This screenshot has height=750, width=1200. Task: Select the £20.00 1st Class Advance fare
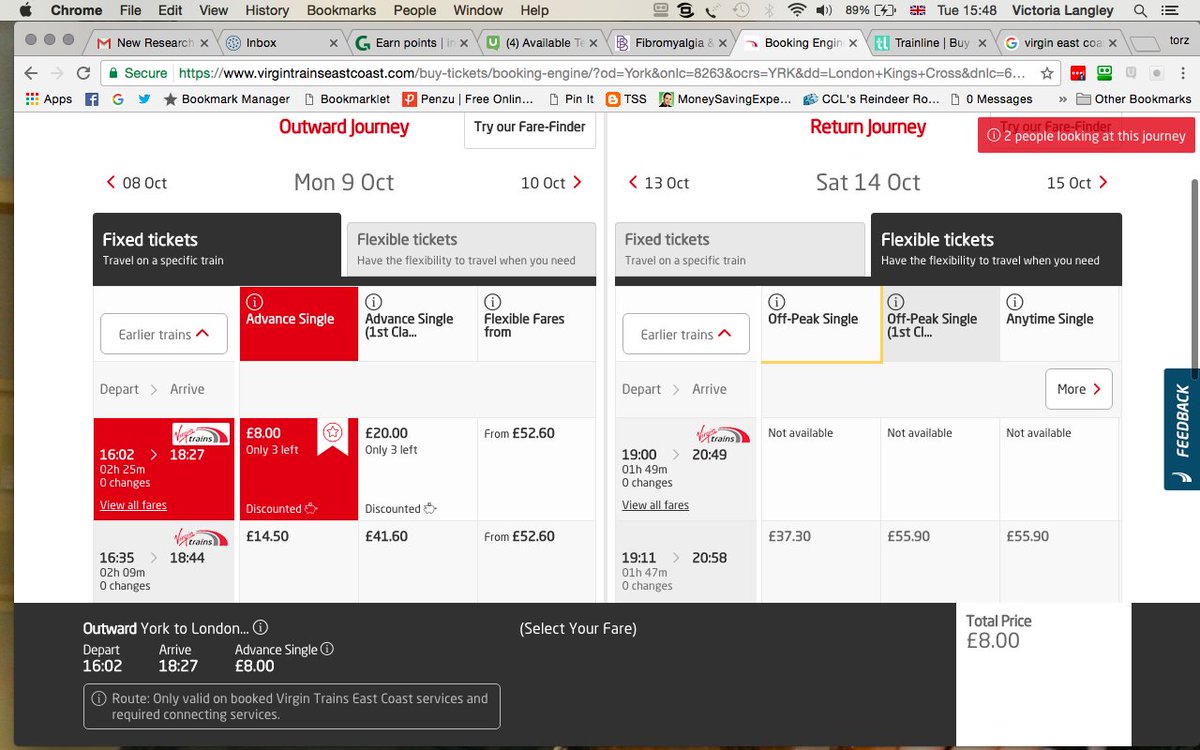tap(417, 469)
